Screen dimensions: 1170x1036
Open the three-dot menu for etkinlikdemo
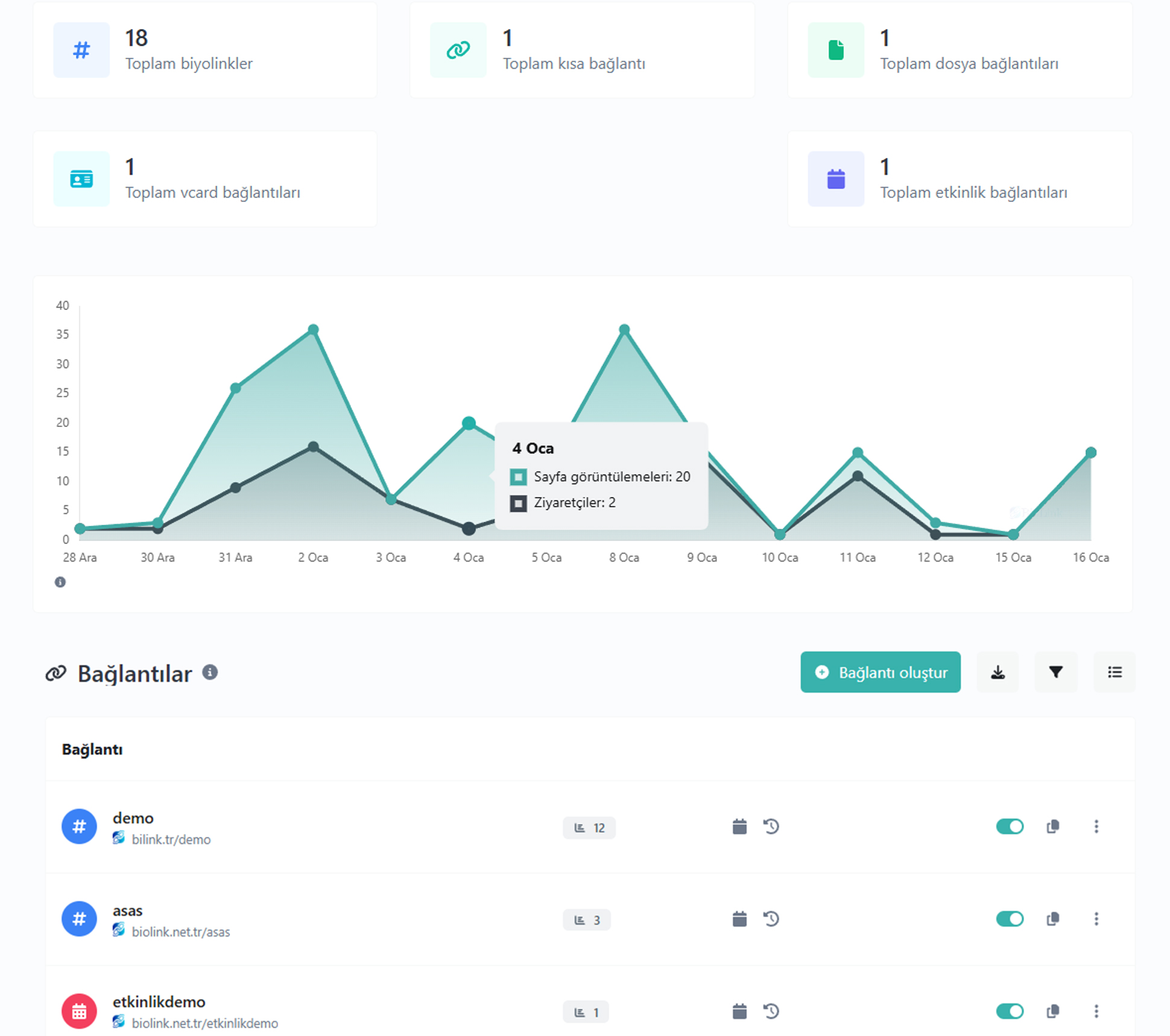coord(1096,1011)
